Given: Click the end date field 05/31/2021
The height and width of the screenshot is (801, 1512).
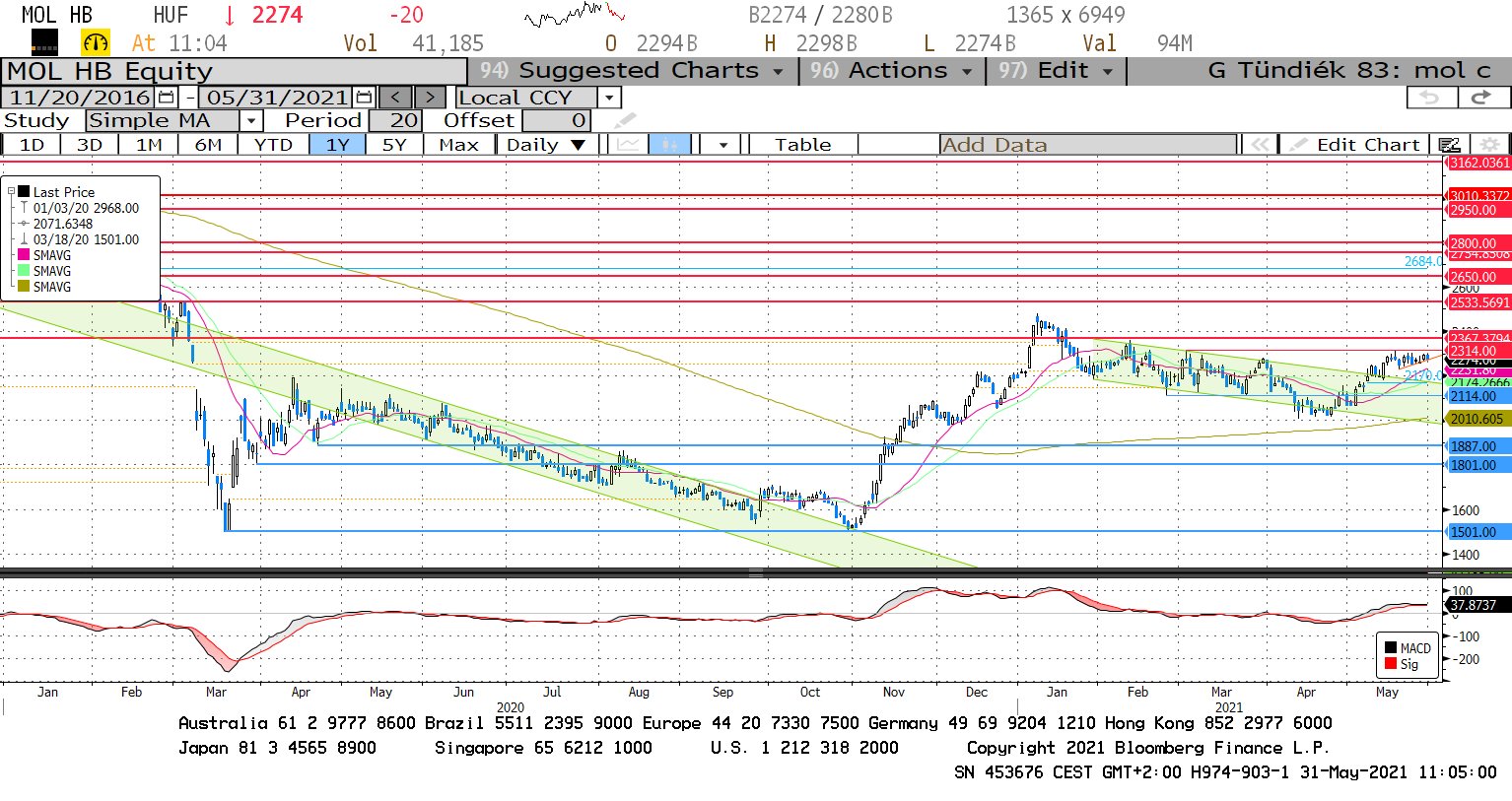Looking at the screenshot, I should coord(277,98).
